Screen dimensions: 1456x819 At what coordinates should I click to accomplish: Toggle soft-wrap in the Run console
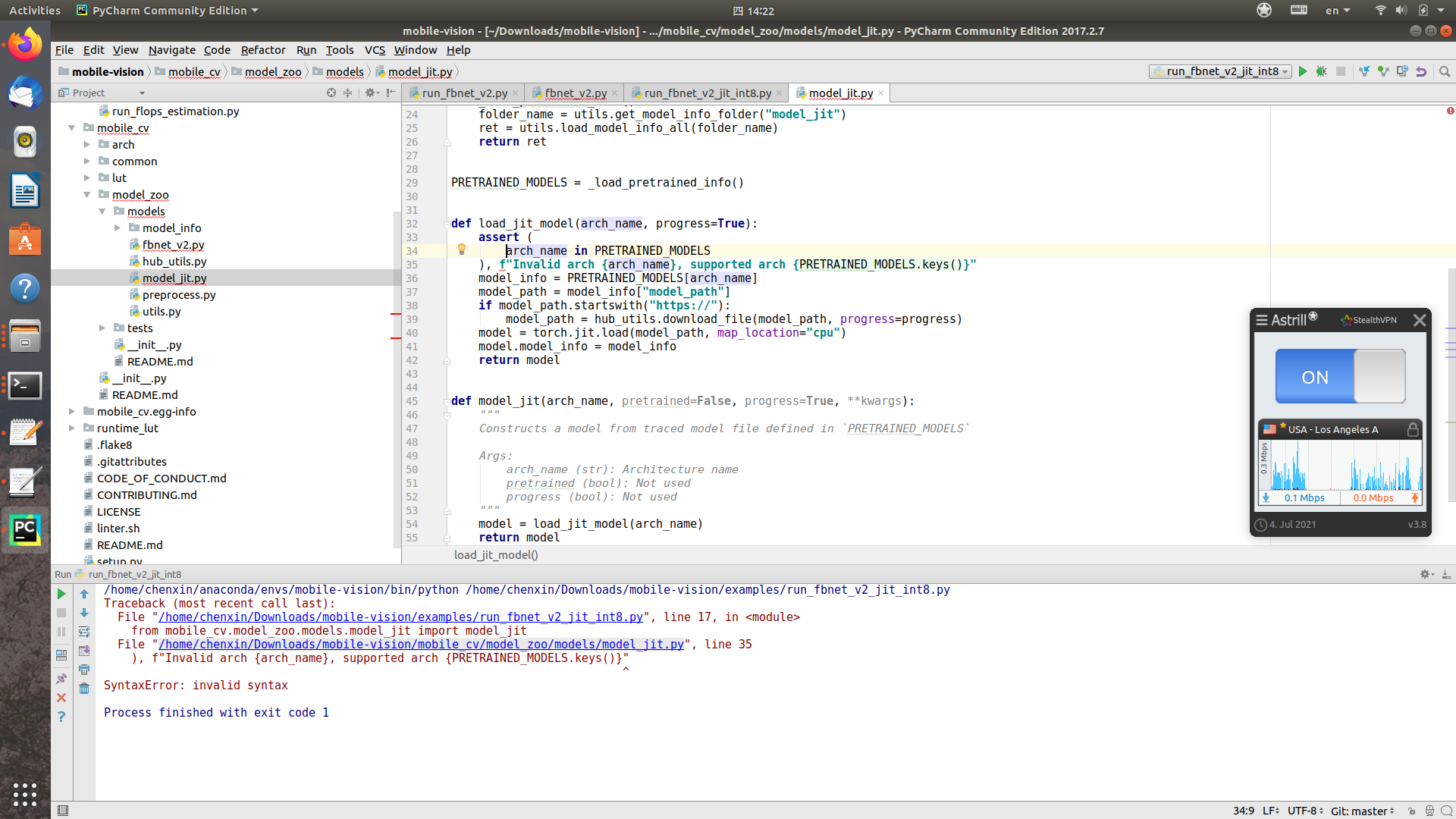83,632
